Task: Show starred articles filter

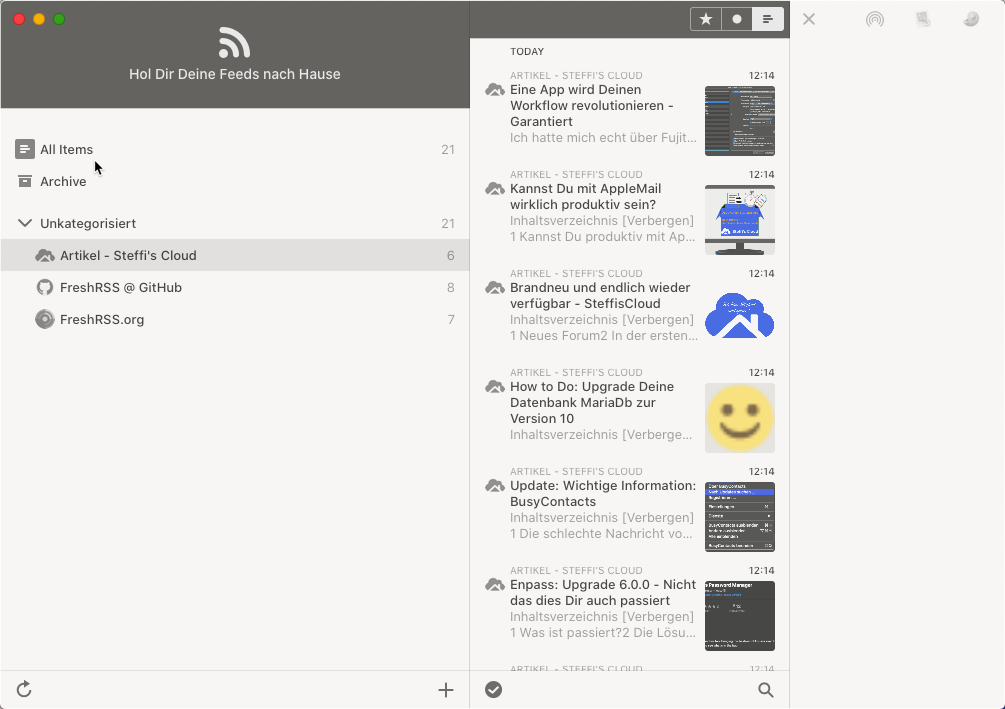Action: click(706, 19)
